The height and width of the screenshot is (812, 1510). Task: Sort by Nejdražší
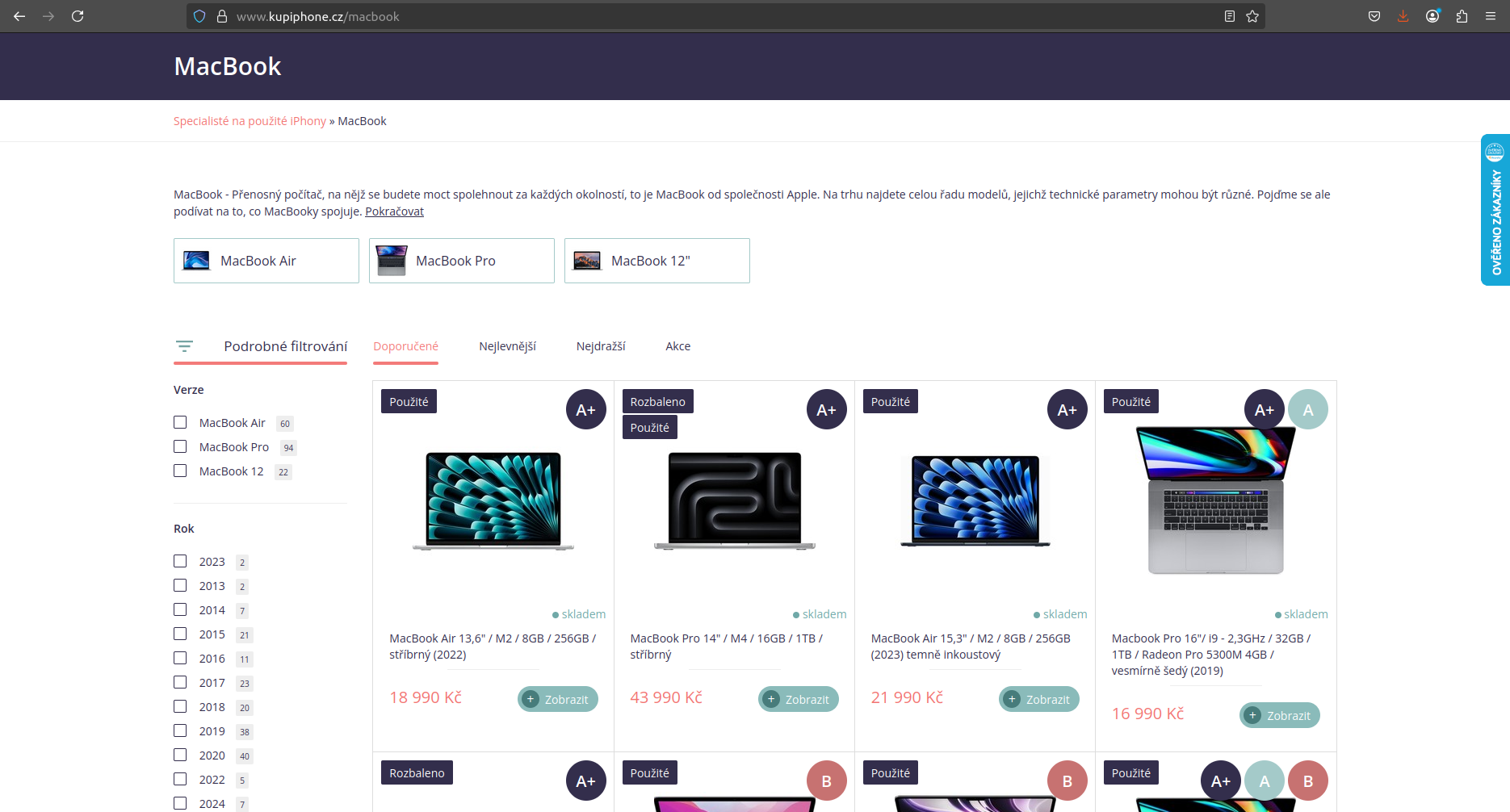click(601, 346)
